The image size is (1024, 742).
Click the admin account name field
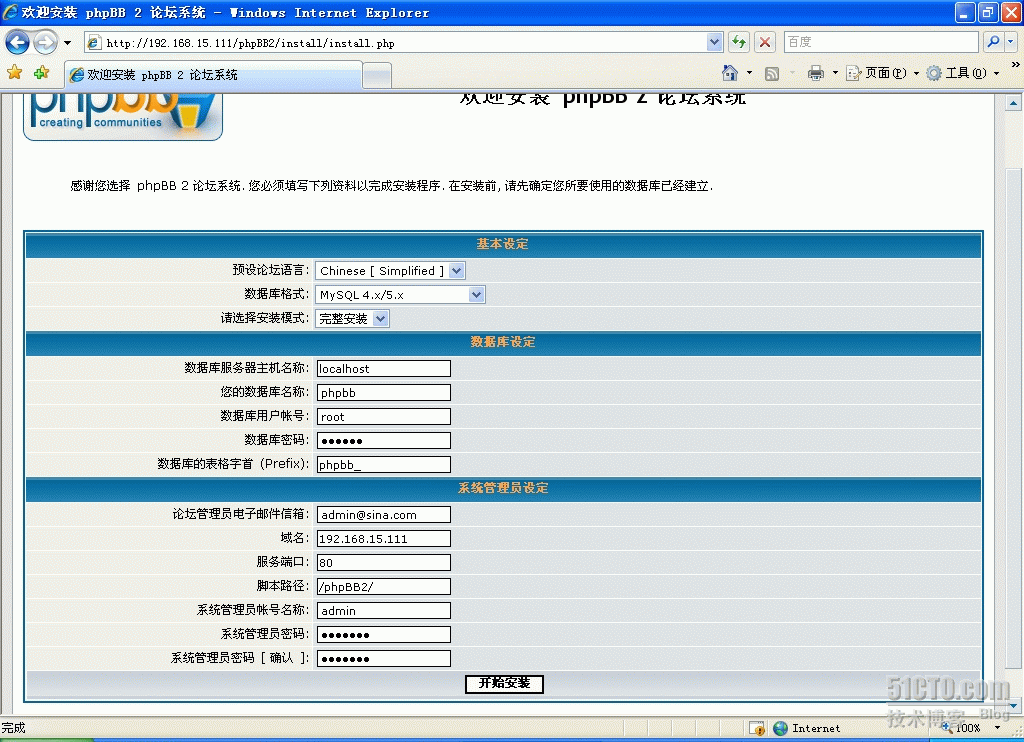[383, 611]
